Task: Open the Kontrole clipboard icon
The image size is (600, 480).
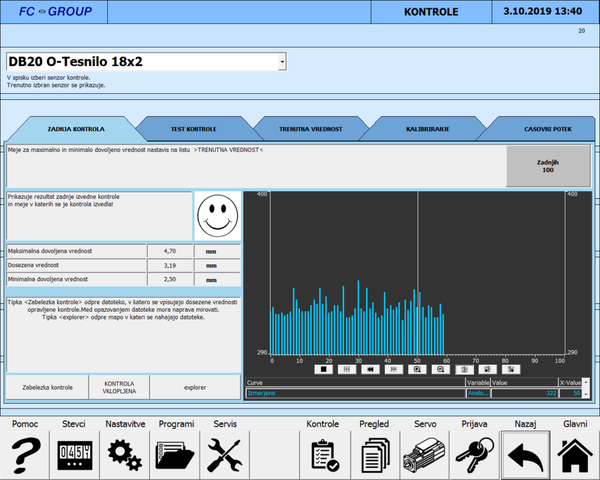Action: (324, 454)
